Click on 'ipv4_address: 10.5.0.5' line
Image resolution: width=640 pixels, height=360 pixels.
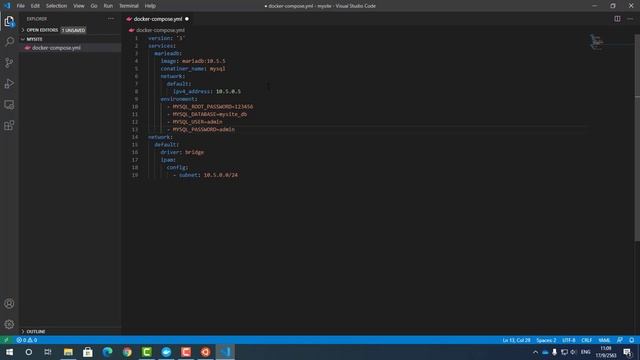coord(207,91)
